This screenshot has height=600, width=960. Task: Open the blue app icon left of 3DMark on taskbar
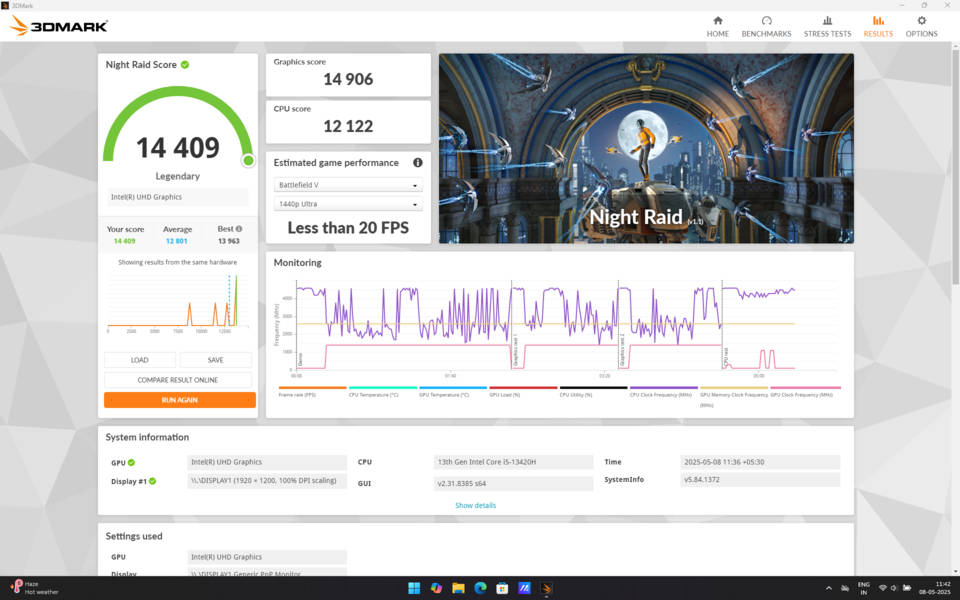click(x=524, y=588)
